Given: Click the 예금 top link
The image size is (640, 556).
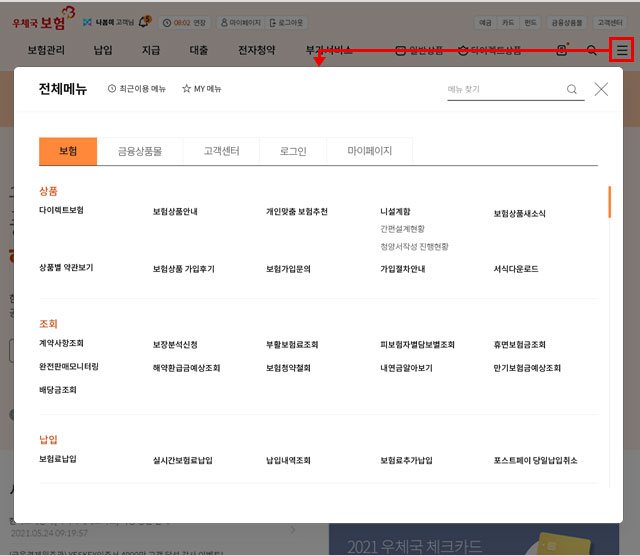Looking at the screenshot, I should (485, 22).
